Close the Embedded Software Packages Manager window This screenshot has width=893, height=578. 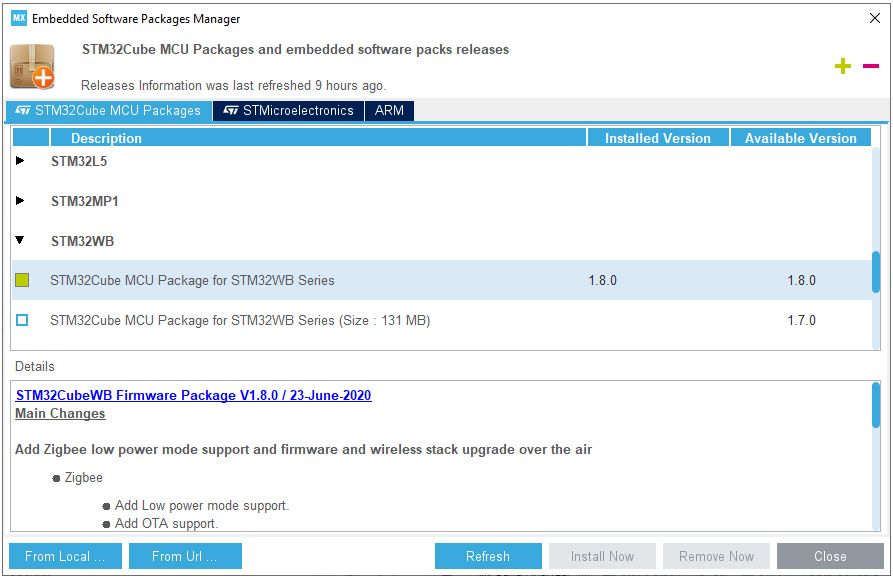coord(875,18)
